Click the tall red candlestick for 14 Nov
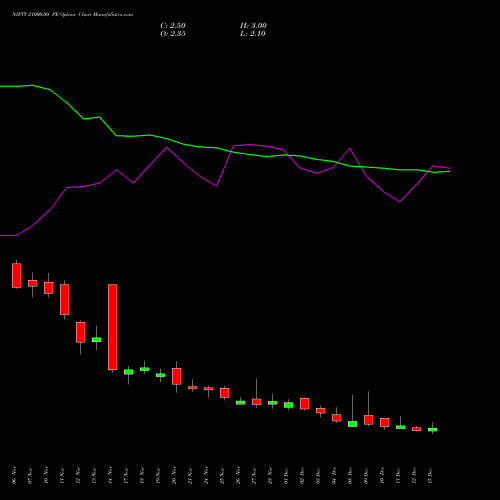Image resolution: width=500 pixels, height=500 pixels. click(x=113, y=327)
